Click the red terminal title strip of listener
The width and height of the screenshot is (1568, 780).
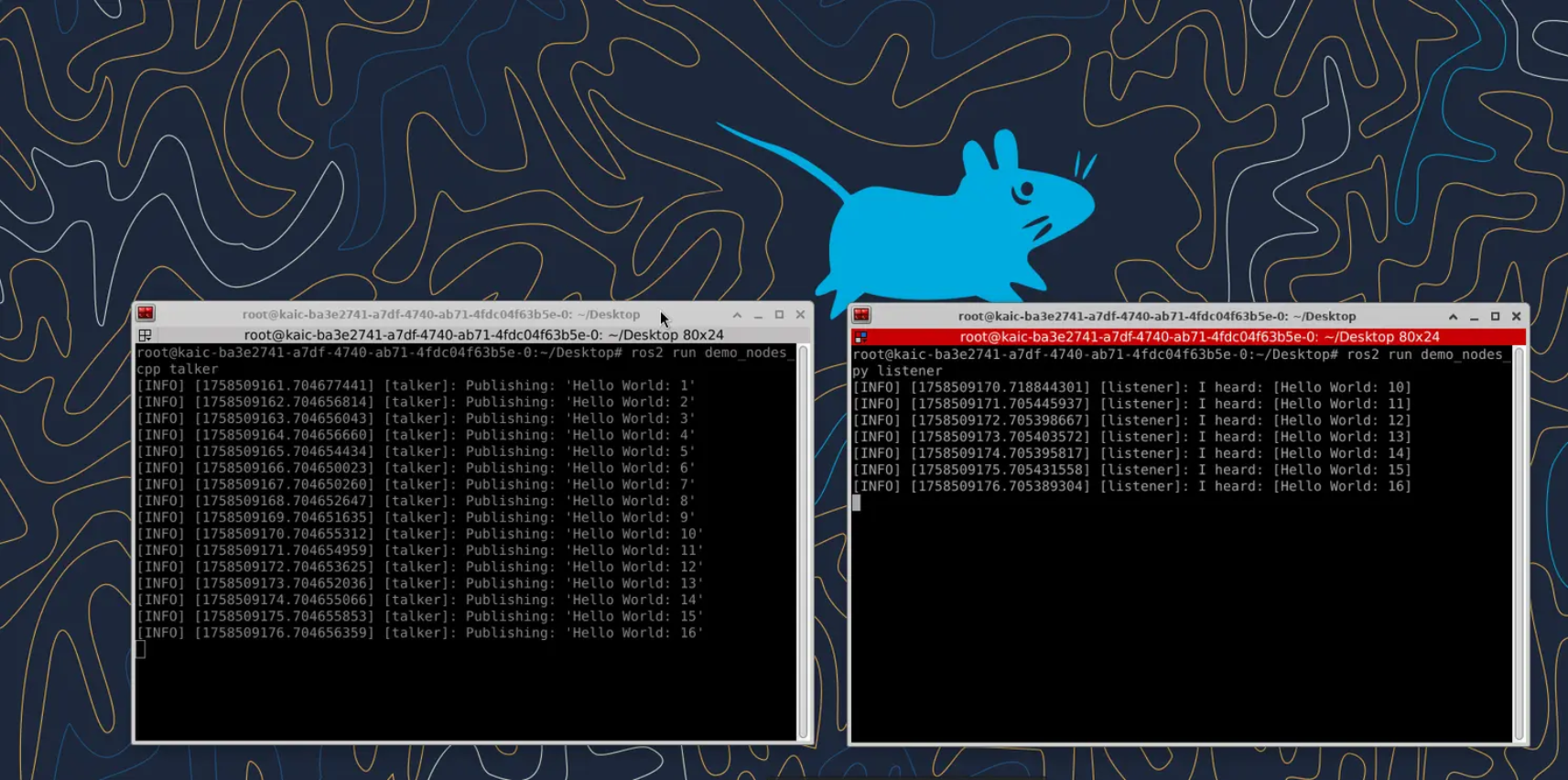click(x=1199, y=337)
